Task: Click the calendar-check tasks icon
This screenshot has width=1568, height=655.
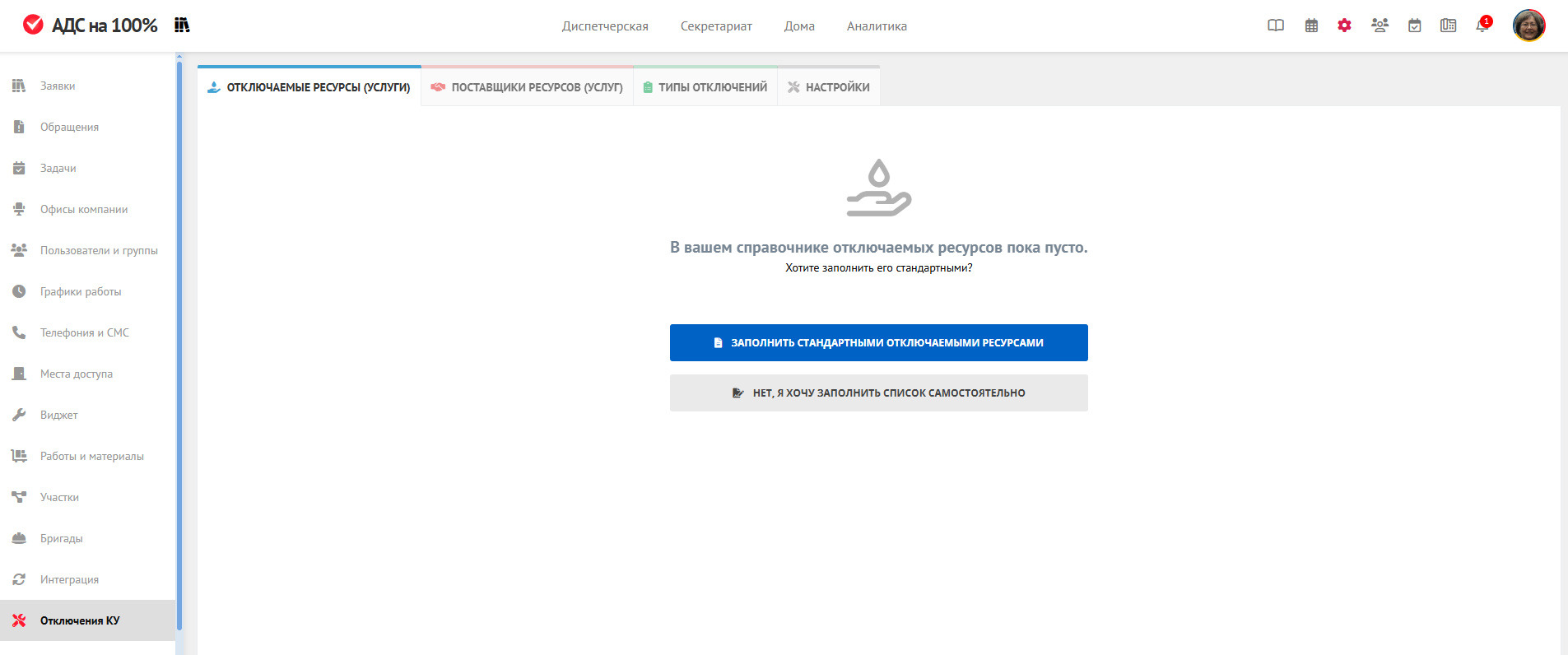Action: pyautogui.click(x=1414, y=26)
